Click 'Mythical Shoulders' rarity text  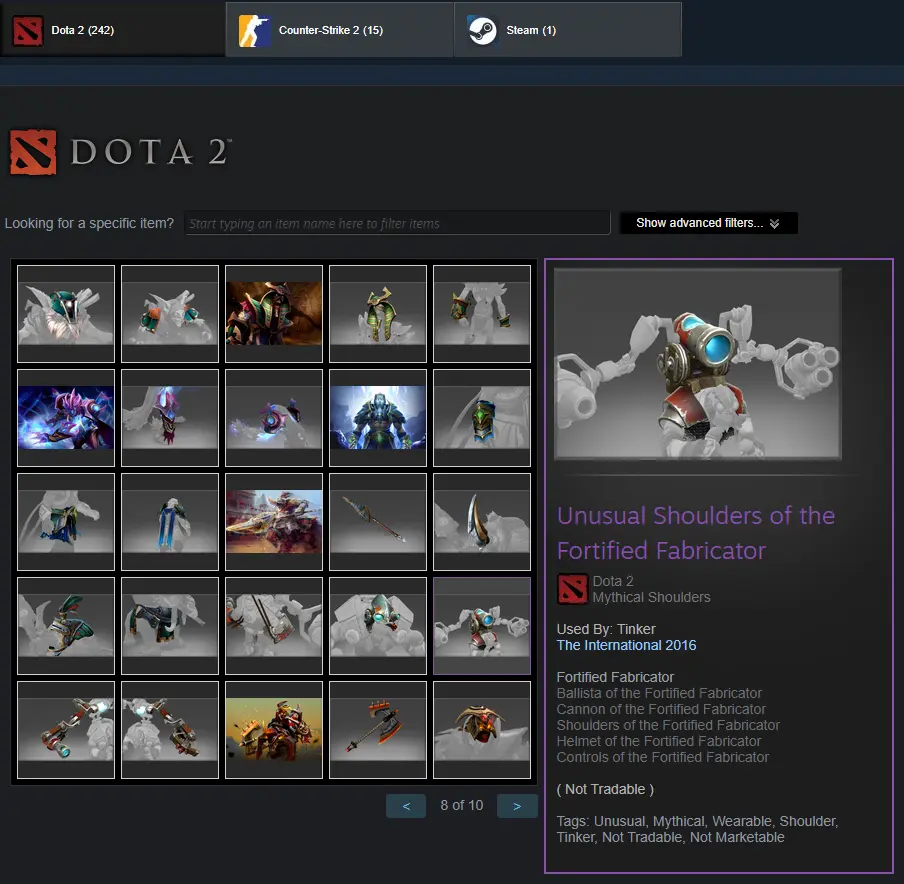point(651,597)
